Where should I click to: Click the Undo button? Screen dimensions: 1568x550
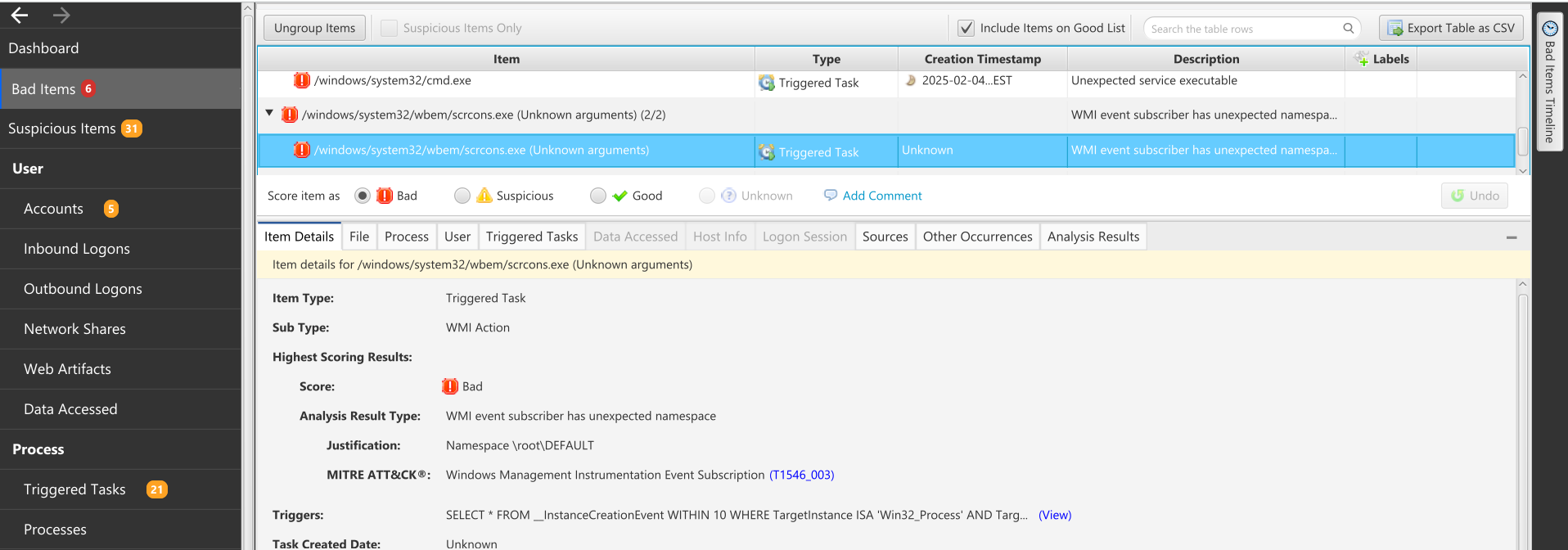point(1475,196)
